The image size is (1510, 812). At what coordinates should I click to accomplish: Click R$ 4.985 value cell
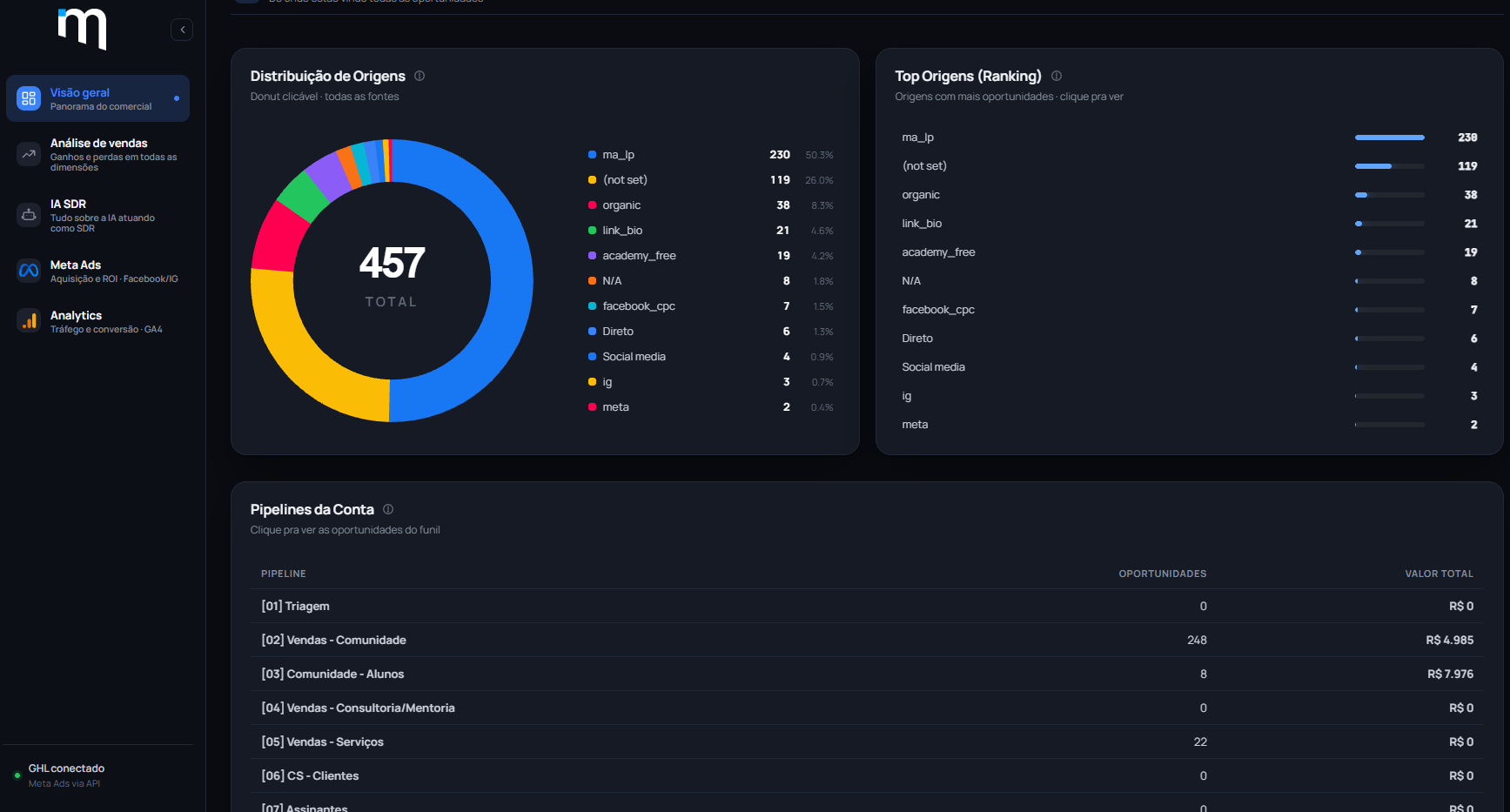pos(1449,640)
